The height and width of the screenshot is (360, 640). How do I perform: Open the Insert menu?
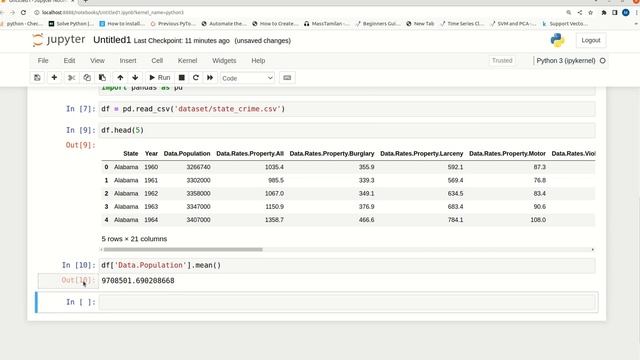128,60
